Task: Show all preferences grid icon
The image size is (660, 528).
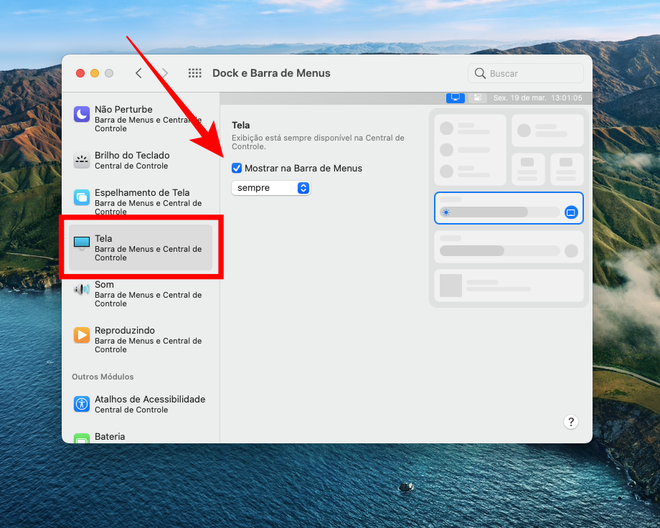Action: (x=194, y=73)
